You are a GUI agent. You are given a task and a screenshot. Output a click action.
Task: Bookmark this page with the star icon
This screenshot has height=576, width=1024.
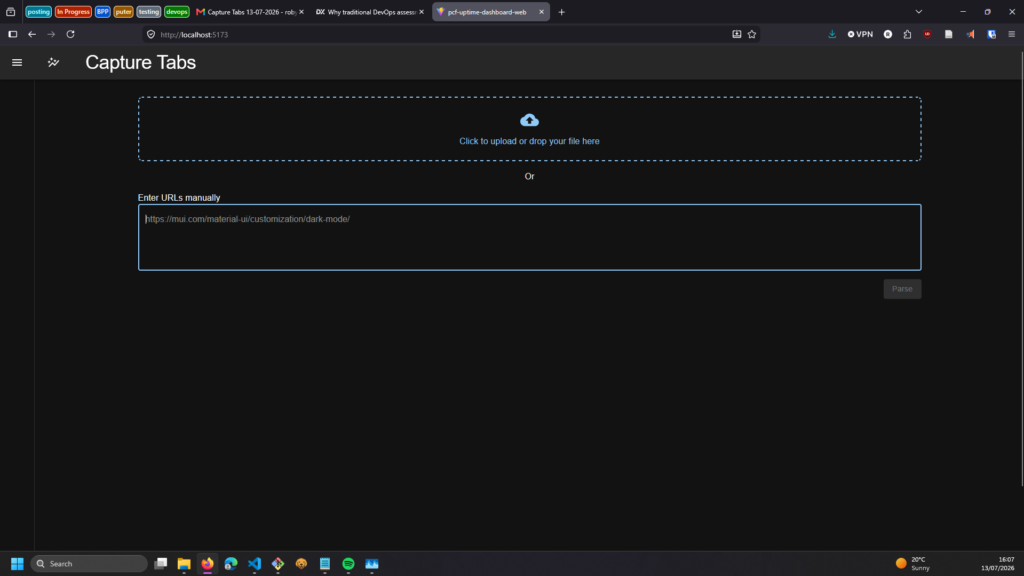pyautogui.click(x=752, y=35)
